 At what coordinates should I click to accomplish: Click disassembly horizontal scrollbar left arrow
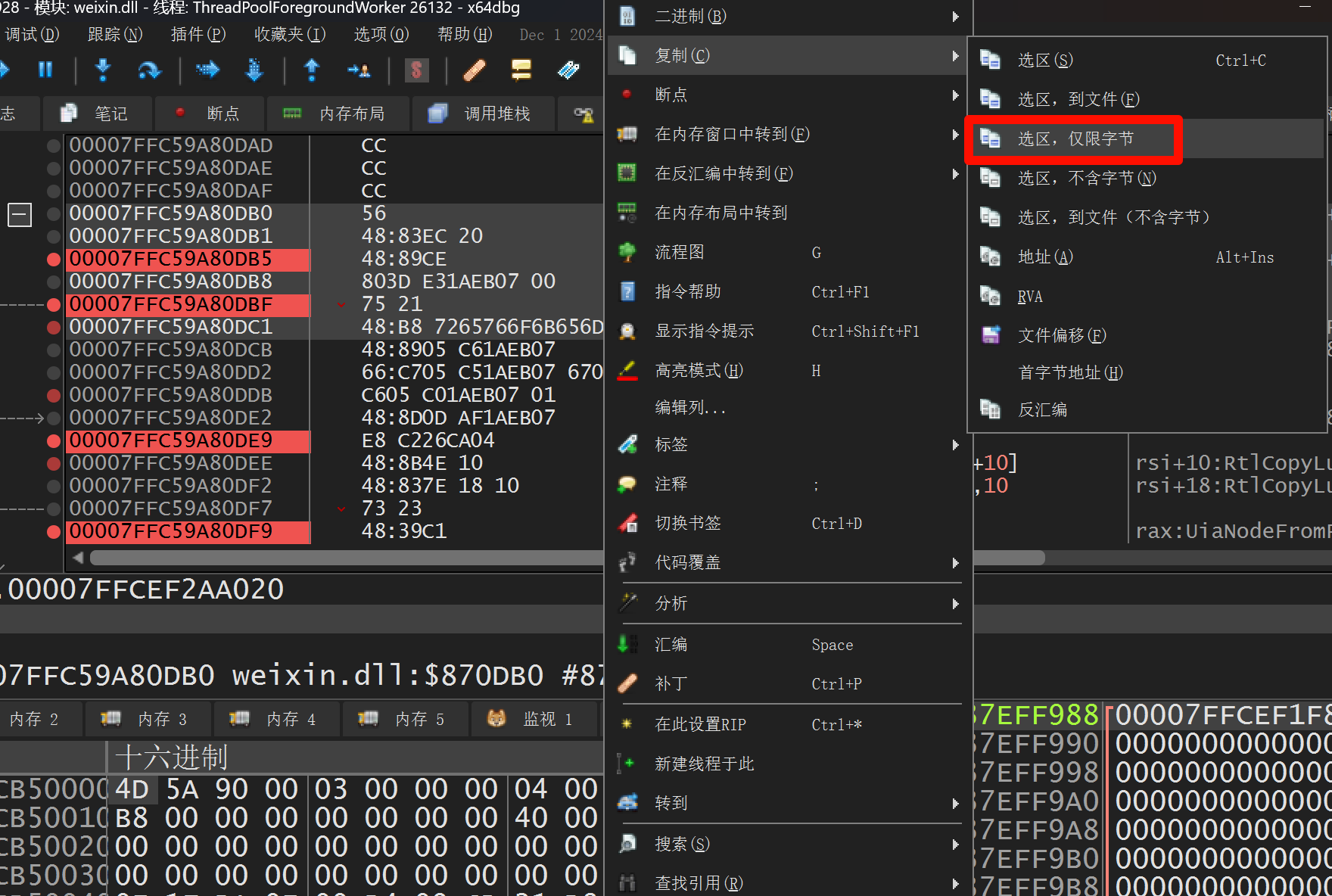coord(78,558)
